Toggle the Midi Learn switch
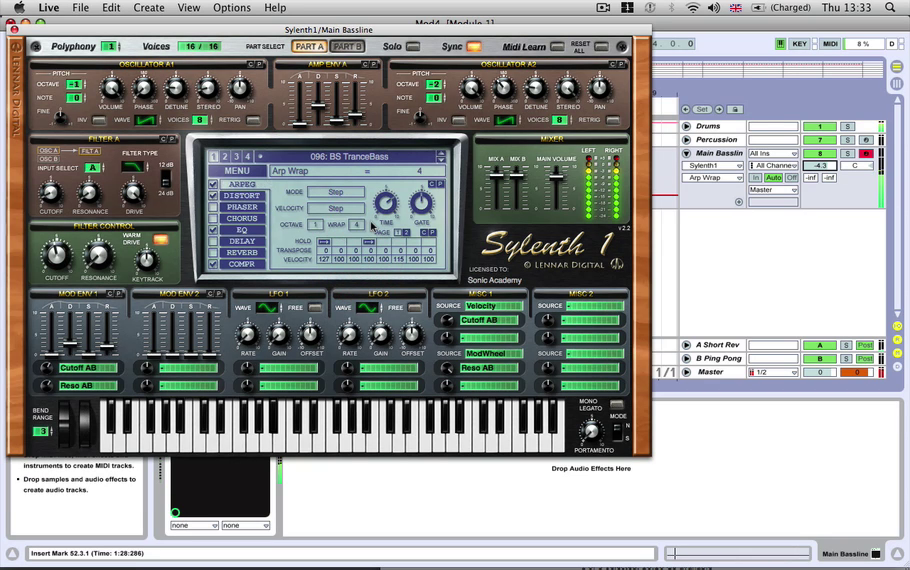The width and height of the screenshot is (910, 570). click(557, 46)
